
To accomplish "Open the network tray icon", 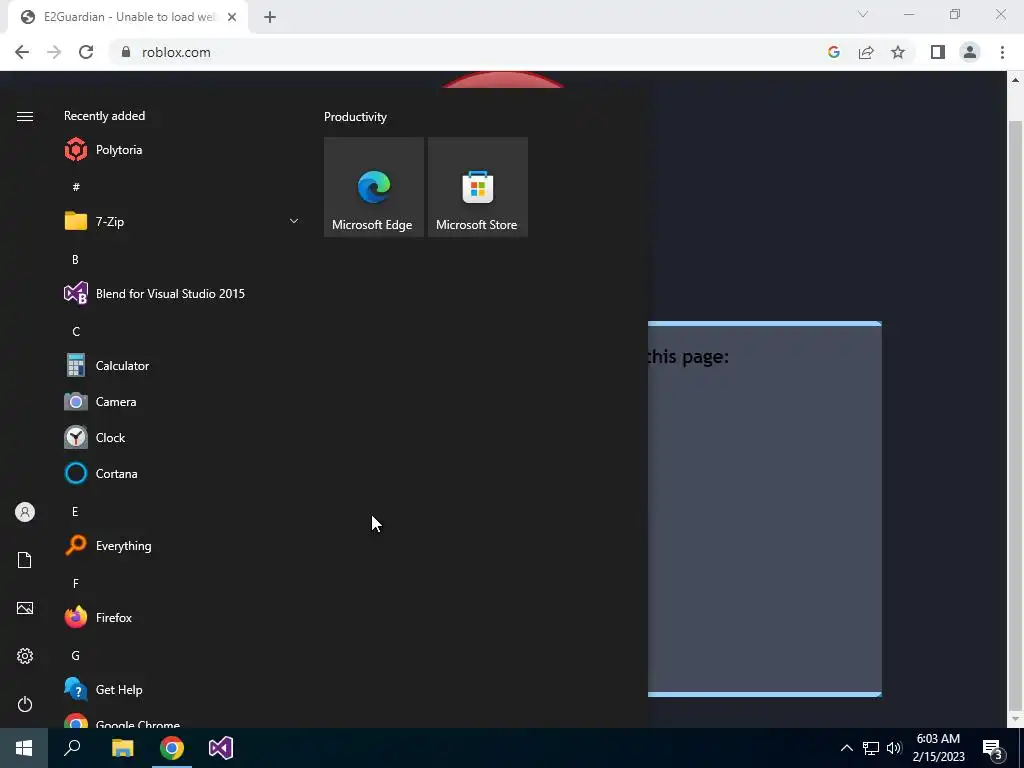I will pos(871,748).
